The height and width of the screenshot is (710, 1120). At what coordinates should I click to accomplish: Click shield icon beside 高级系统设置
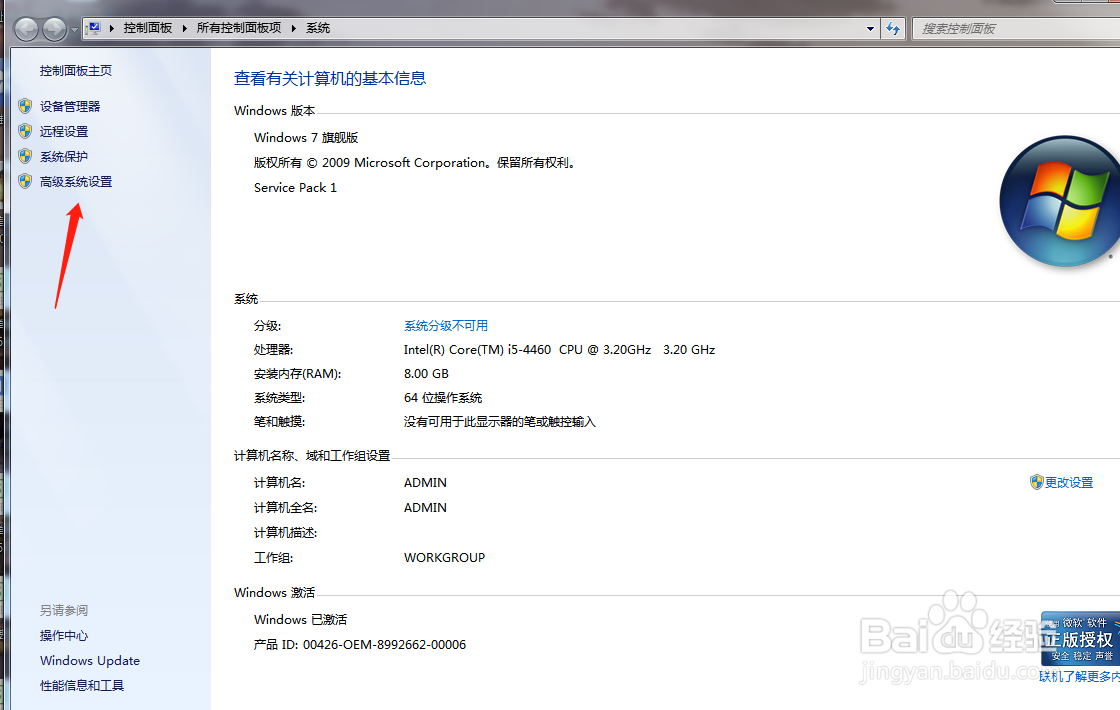coord(25,181)
